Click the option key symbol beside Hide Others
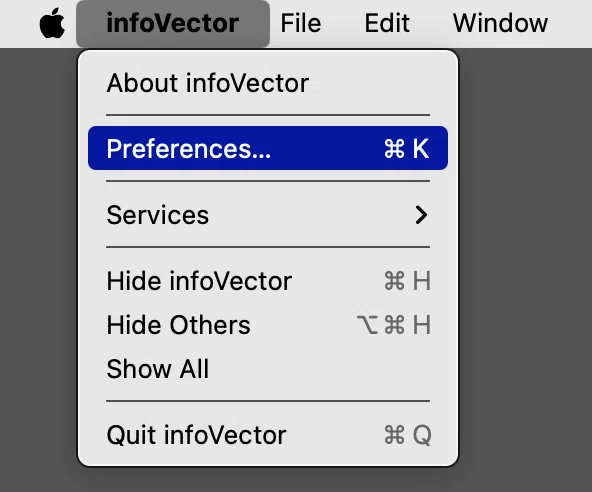This screenshot has width=592, height=492. [x=367, y=325]
